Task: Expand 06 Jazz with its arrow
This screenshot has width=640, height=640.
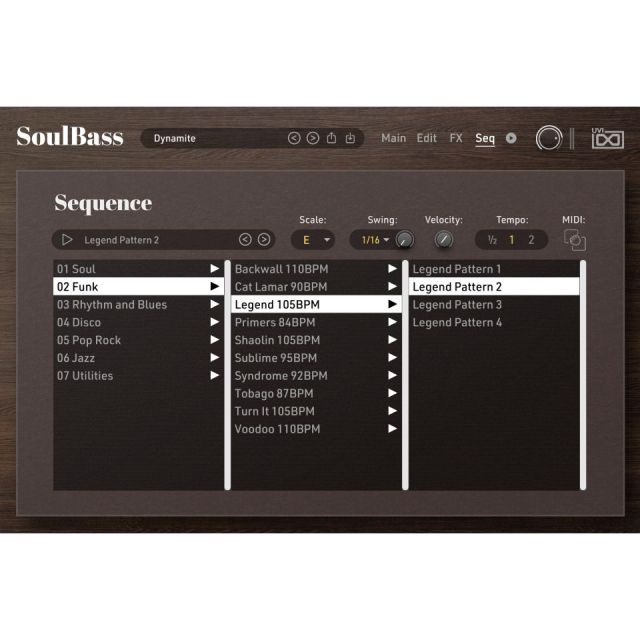Action: tap(215, 358)
